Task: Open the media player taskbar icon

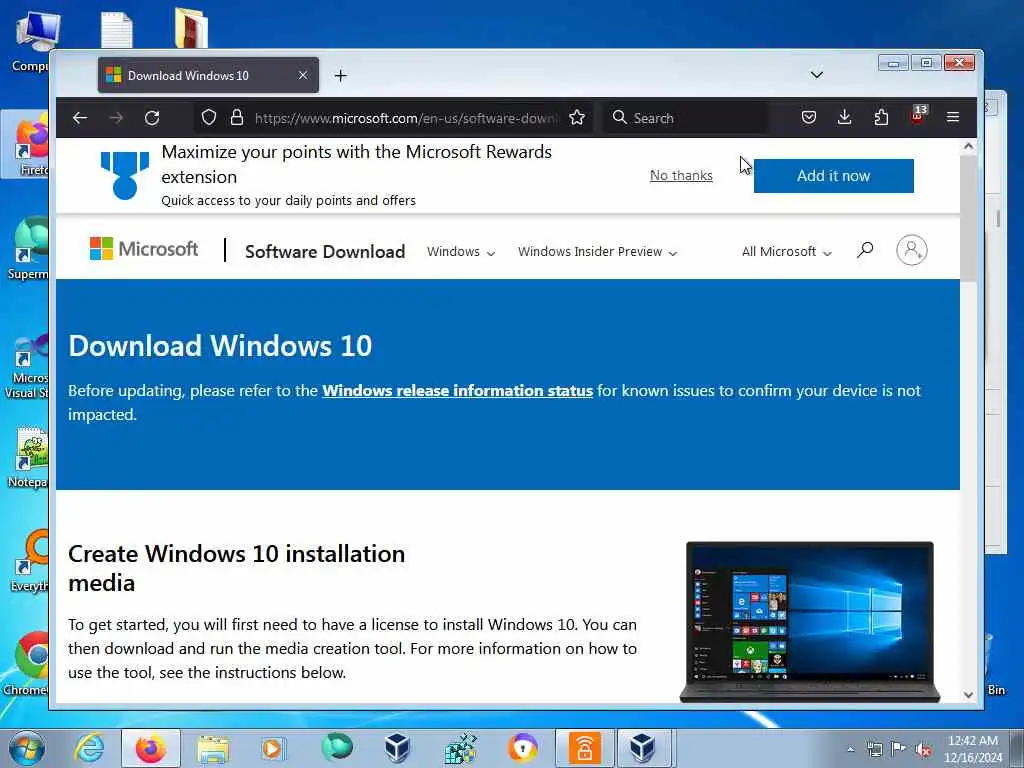Action: click(x=272, y=749)
